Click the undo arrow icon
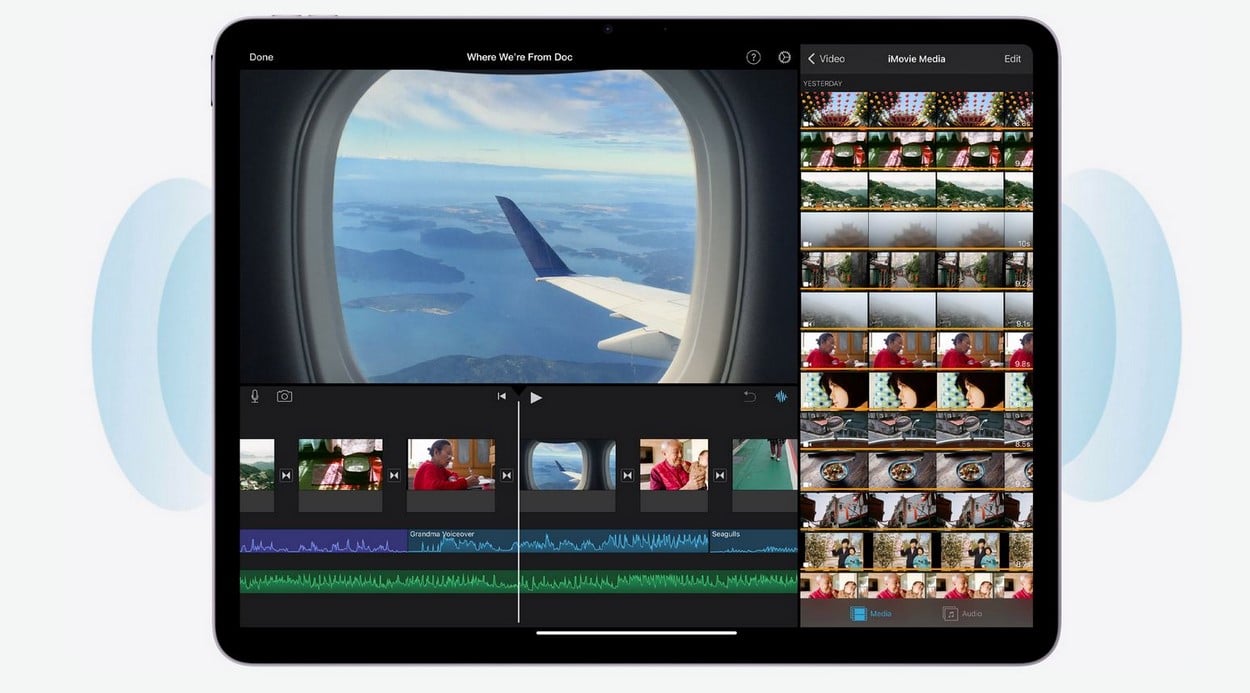Screen dimensions: 1250x693 click(749, 397)
